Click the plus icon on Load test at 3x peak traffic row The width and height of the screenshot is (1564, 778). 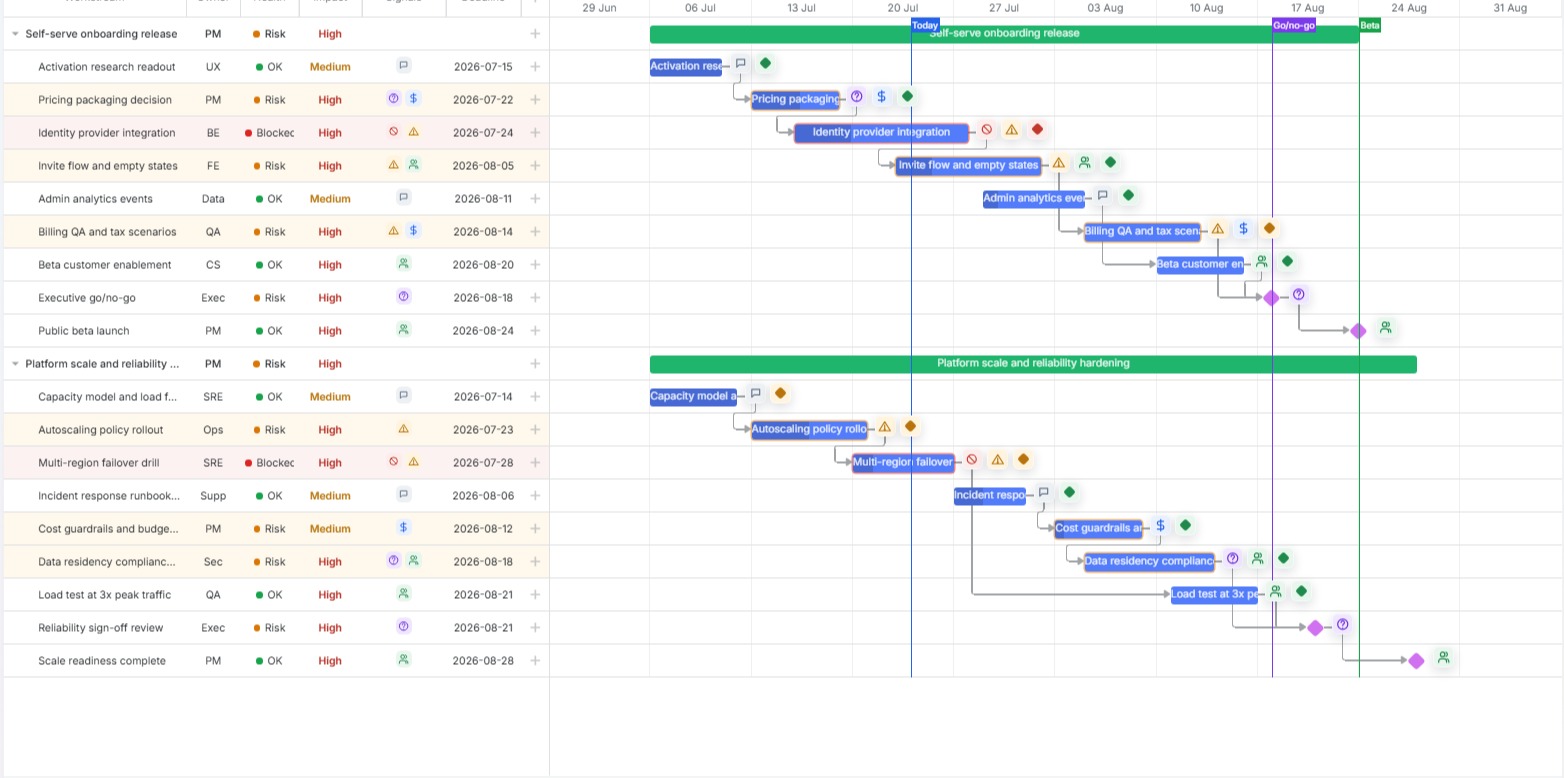pos(535,595)
